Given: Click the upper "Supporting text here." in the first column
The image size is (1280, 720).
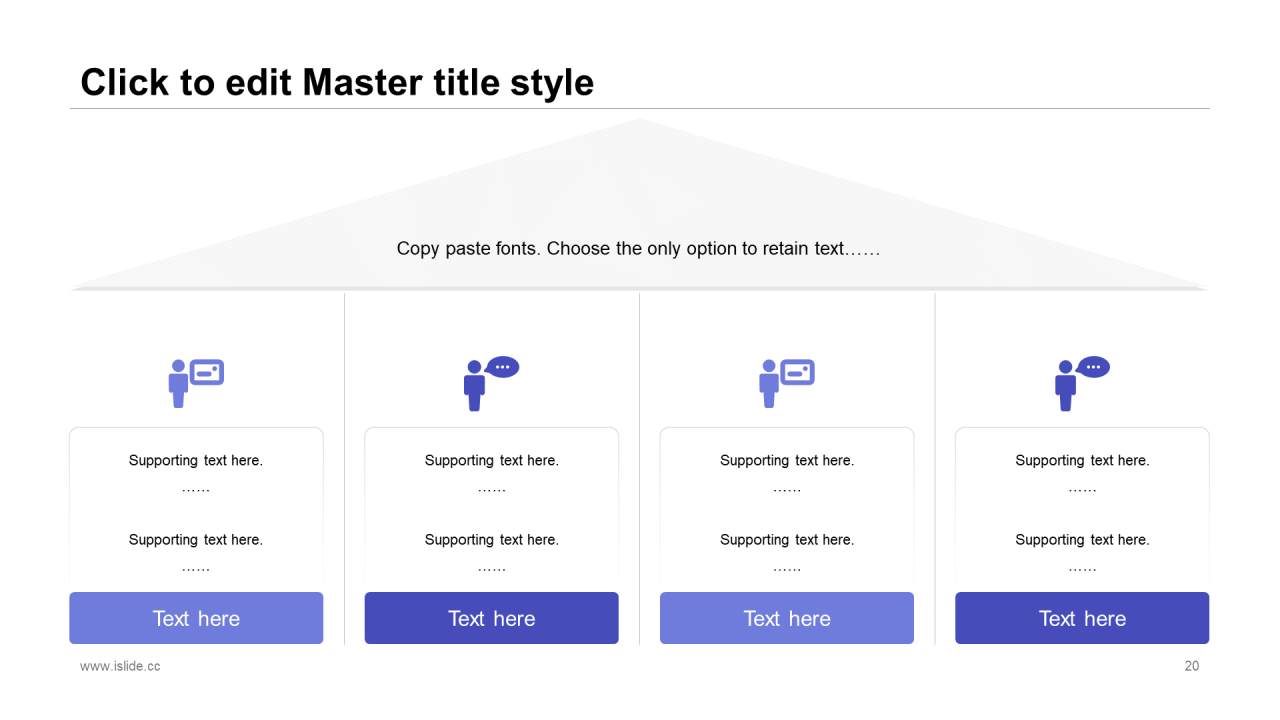Looking at the screenshot, I should coord(196,461).
